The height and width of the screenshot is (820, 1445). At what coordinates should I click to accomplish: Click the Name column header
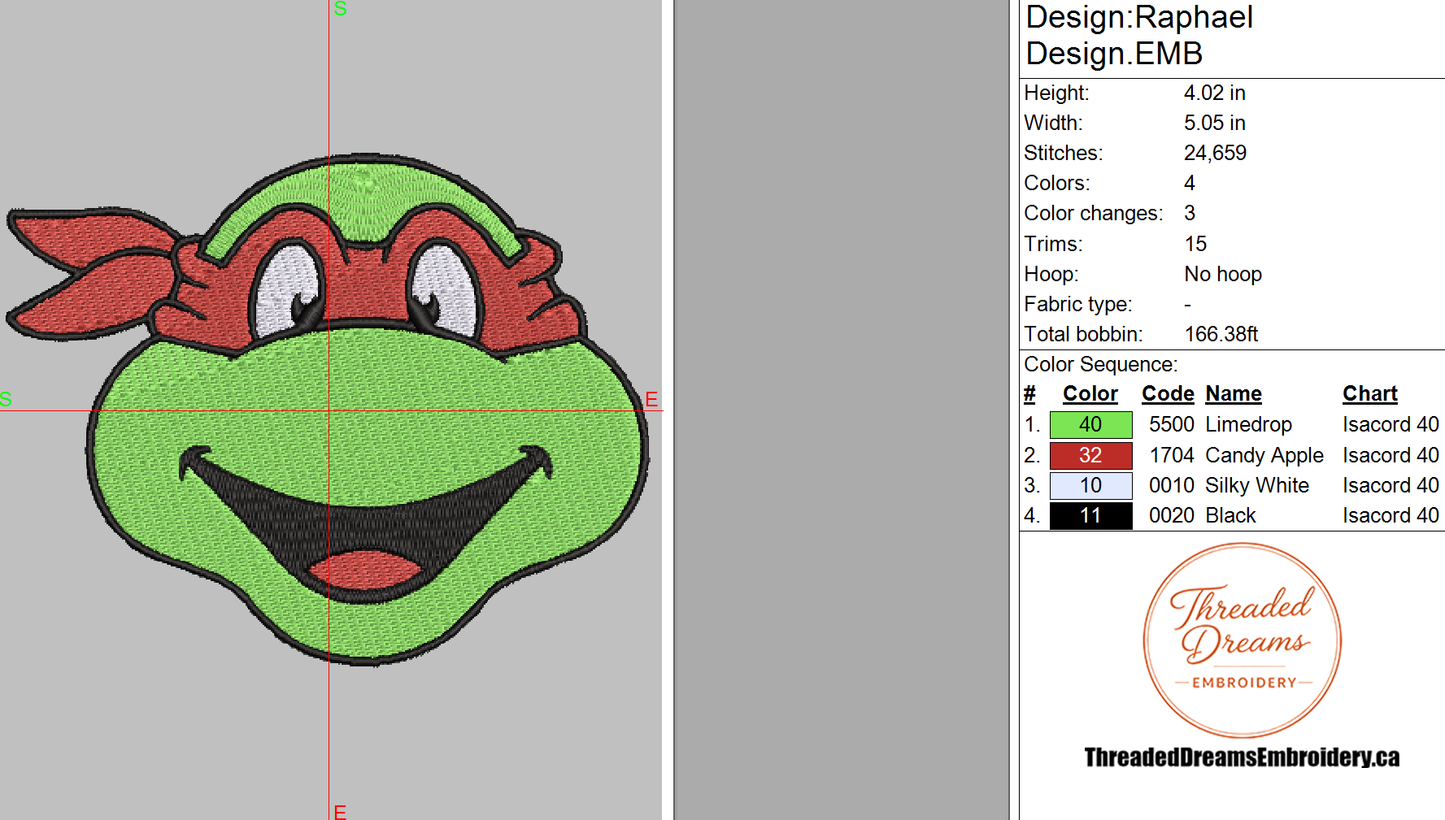click(1233, 394)
